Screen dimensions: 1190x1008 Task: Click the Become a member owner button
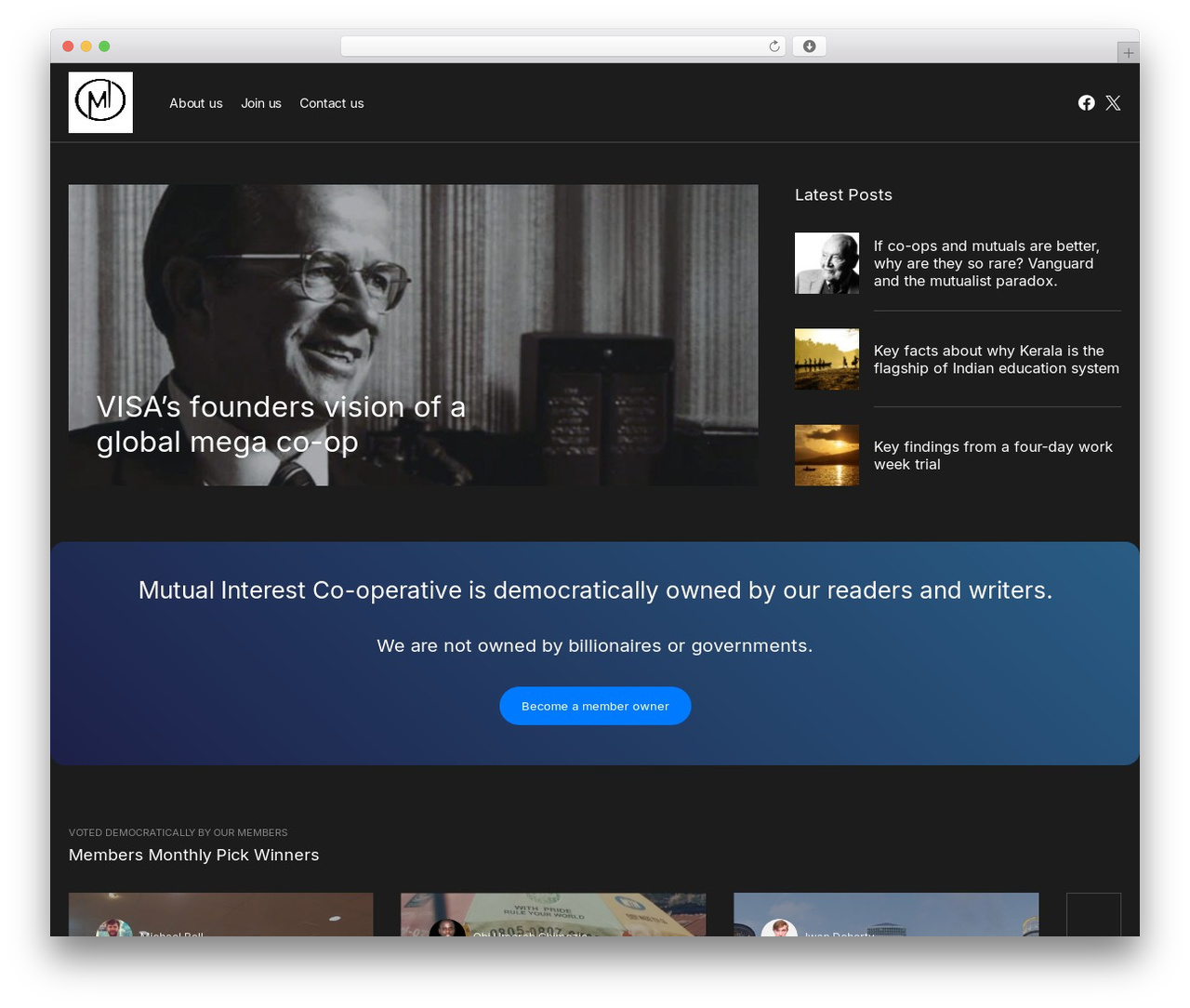pos(595,706)
